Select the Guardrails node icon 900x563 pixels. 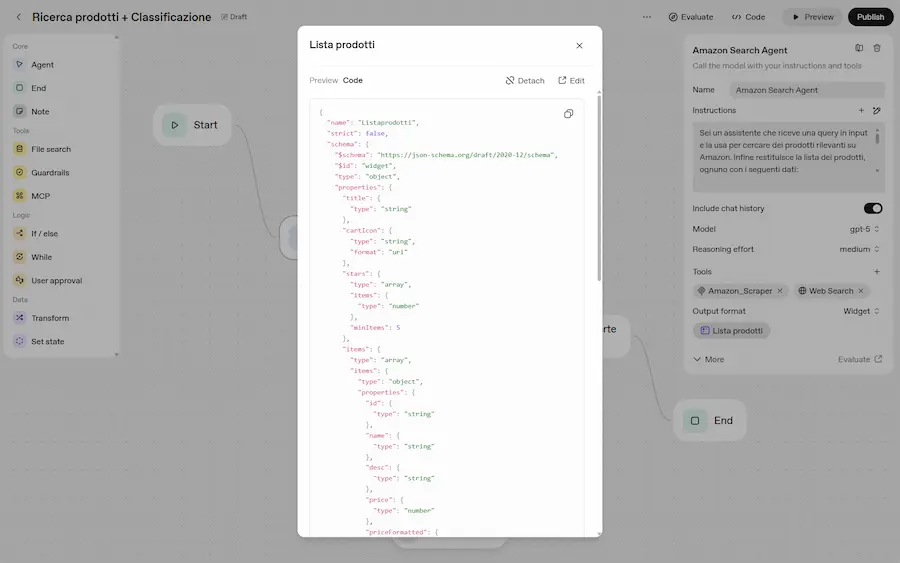20,173
